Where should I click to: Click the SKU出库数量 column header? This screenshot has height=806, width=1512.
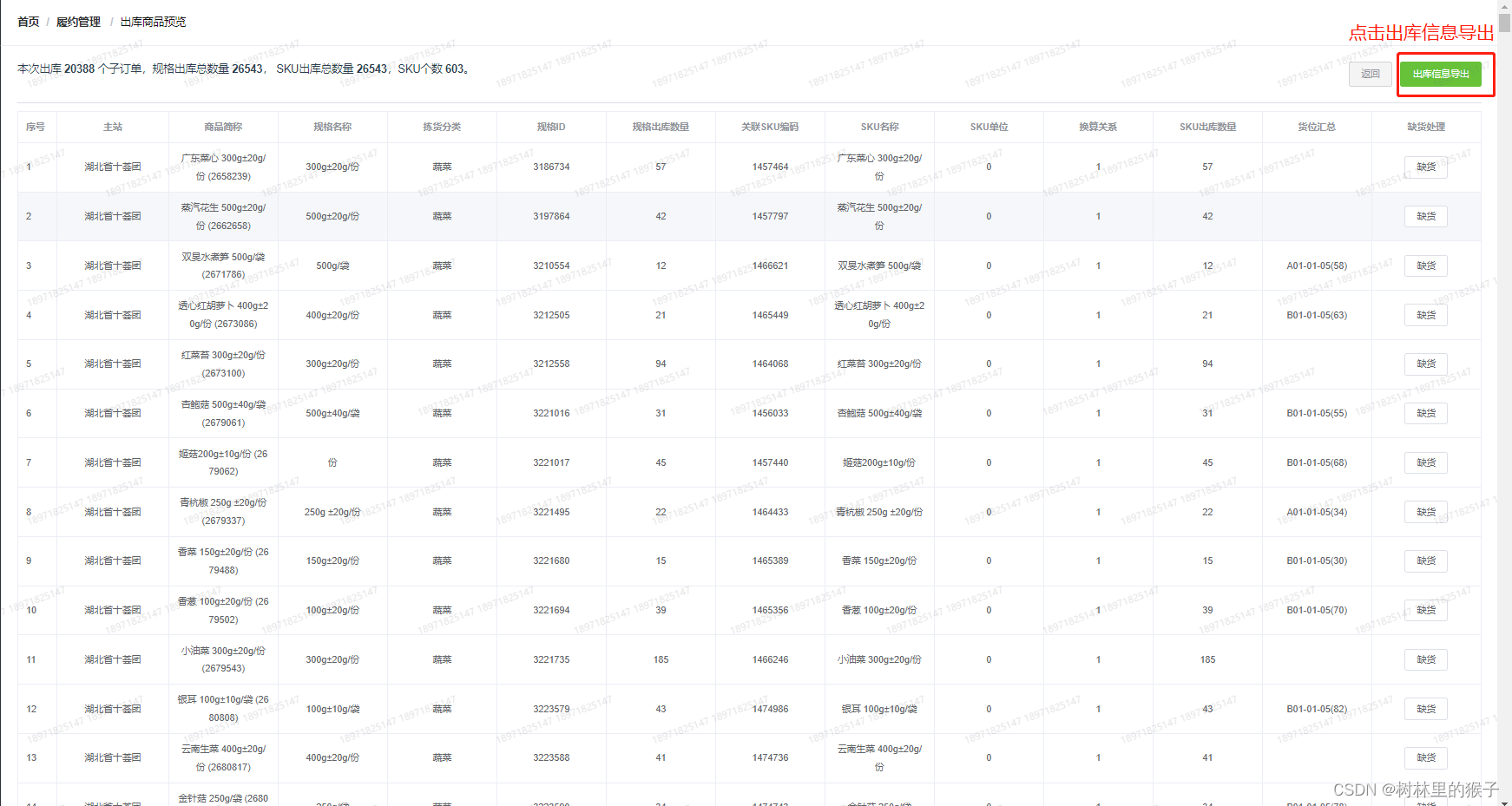pyautogui.click(x=1207, y=127)
